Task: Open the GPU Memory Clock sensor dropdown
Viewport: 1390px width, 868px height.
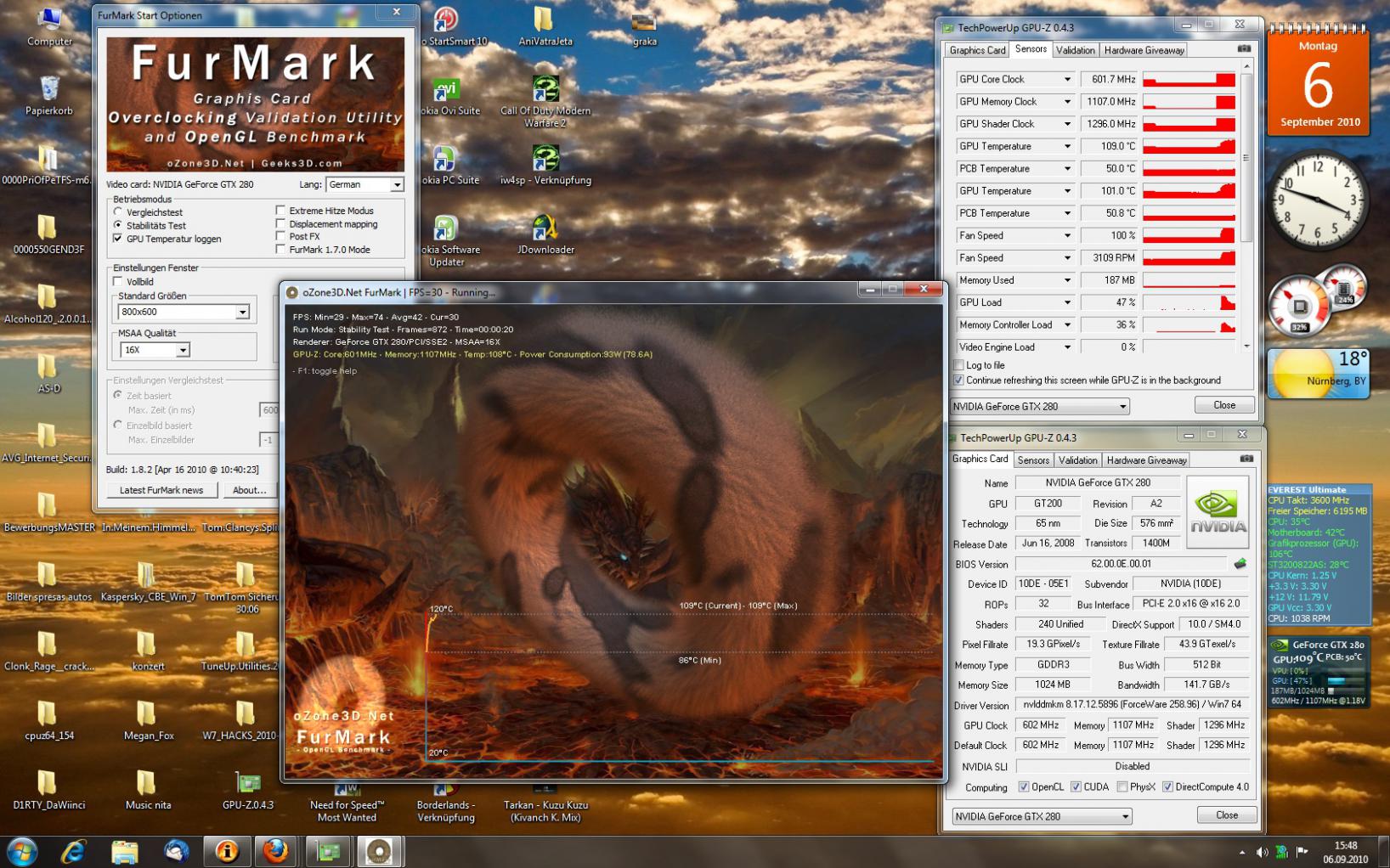Action: point(1014,101)
